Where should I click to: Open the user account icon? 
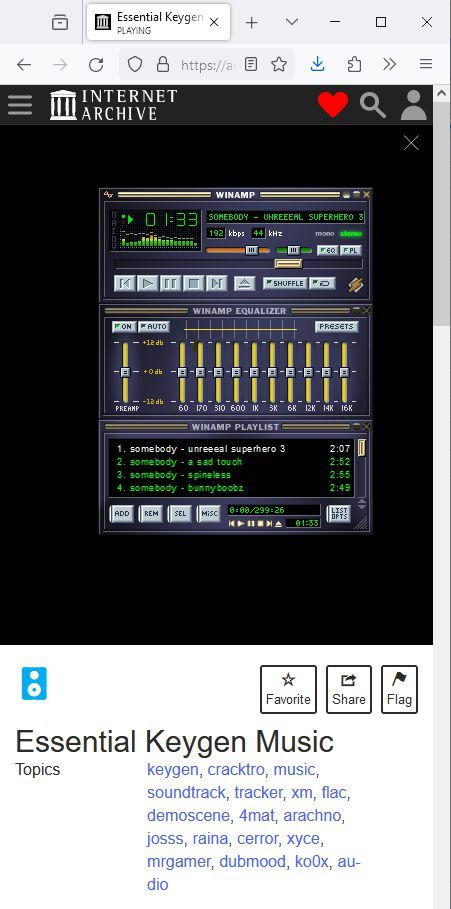(413, 105)
